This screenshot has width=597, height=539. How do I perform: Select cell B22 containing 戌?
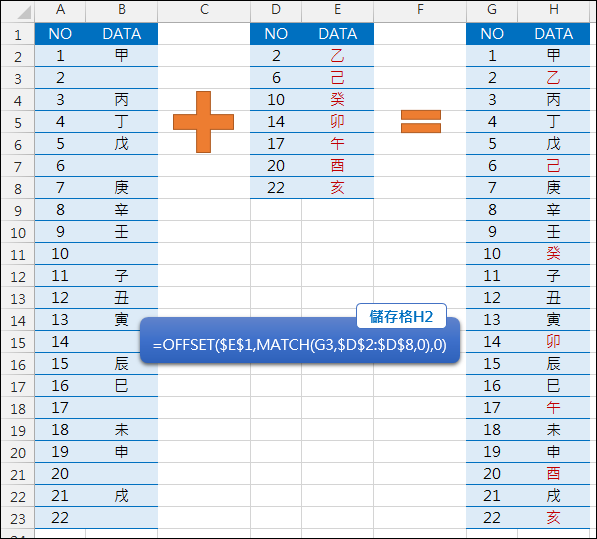click(122, 496)
